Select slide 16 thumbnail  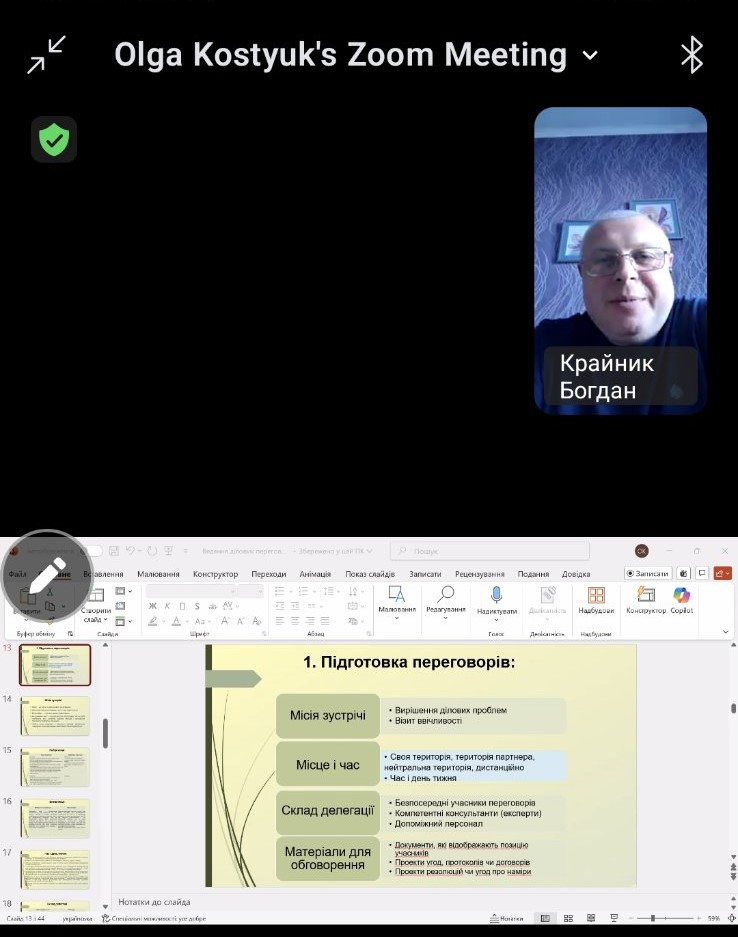point(55,818)
